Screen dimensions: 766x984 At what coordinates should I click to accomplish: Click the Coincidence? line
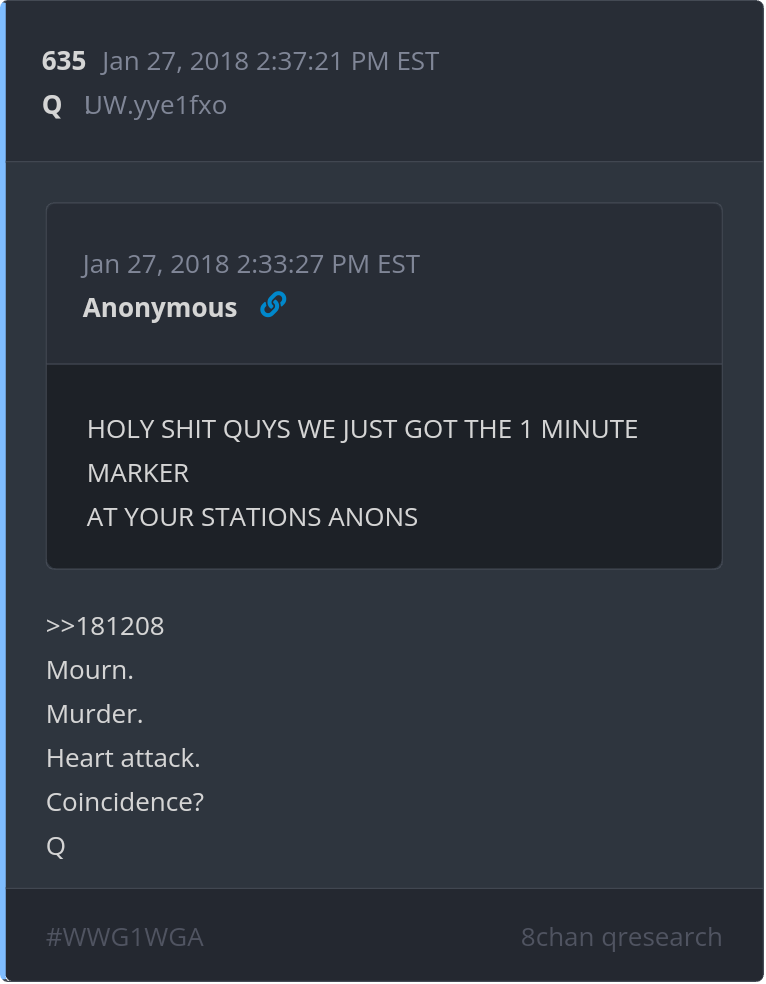click(125, 802)
